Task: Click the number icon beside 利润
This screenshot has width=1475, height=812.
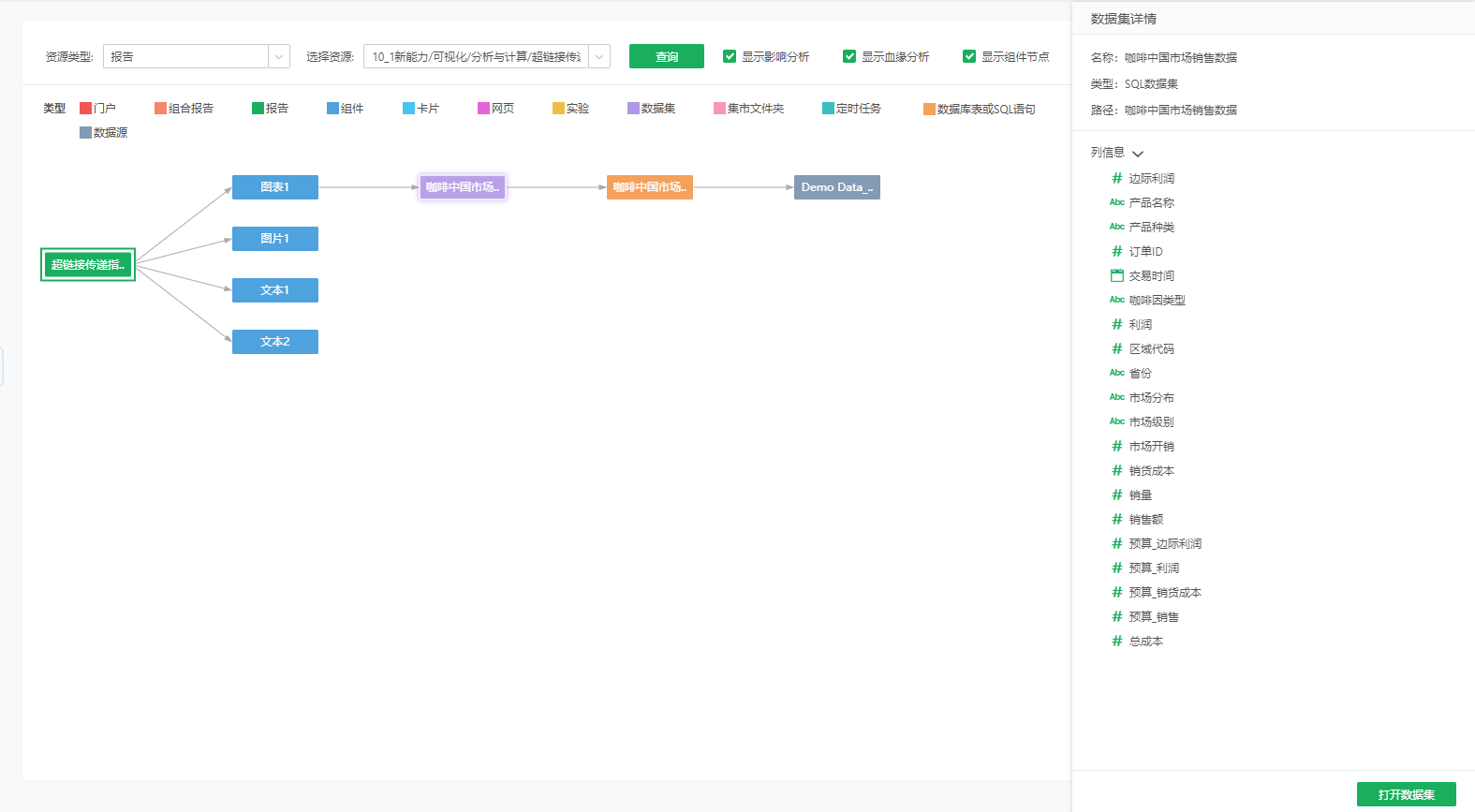Action: 1116,324
